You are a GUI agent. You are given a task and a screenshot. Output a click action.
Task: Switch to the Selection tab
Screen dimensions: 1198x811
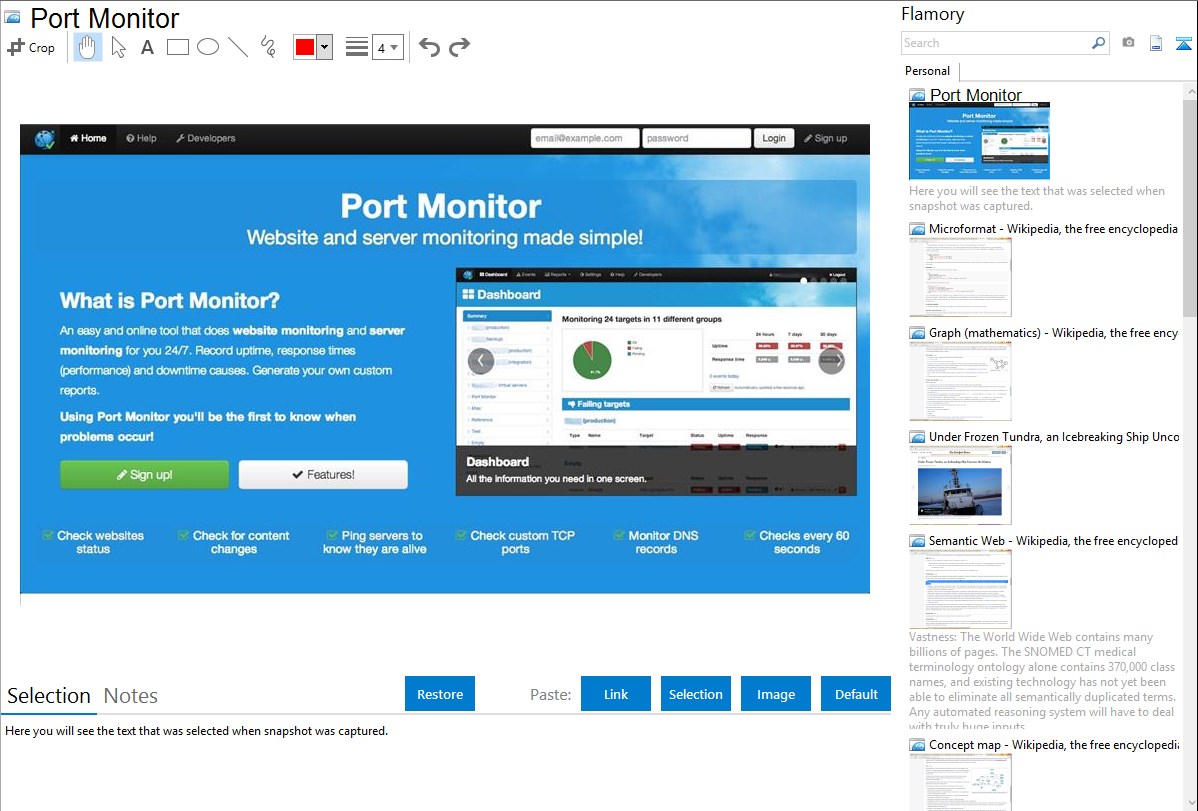49,696
